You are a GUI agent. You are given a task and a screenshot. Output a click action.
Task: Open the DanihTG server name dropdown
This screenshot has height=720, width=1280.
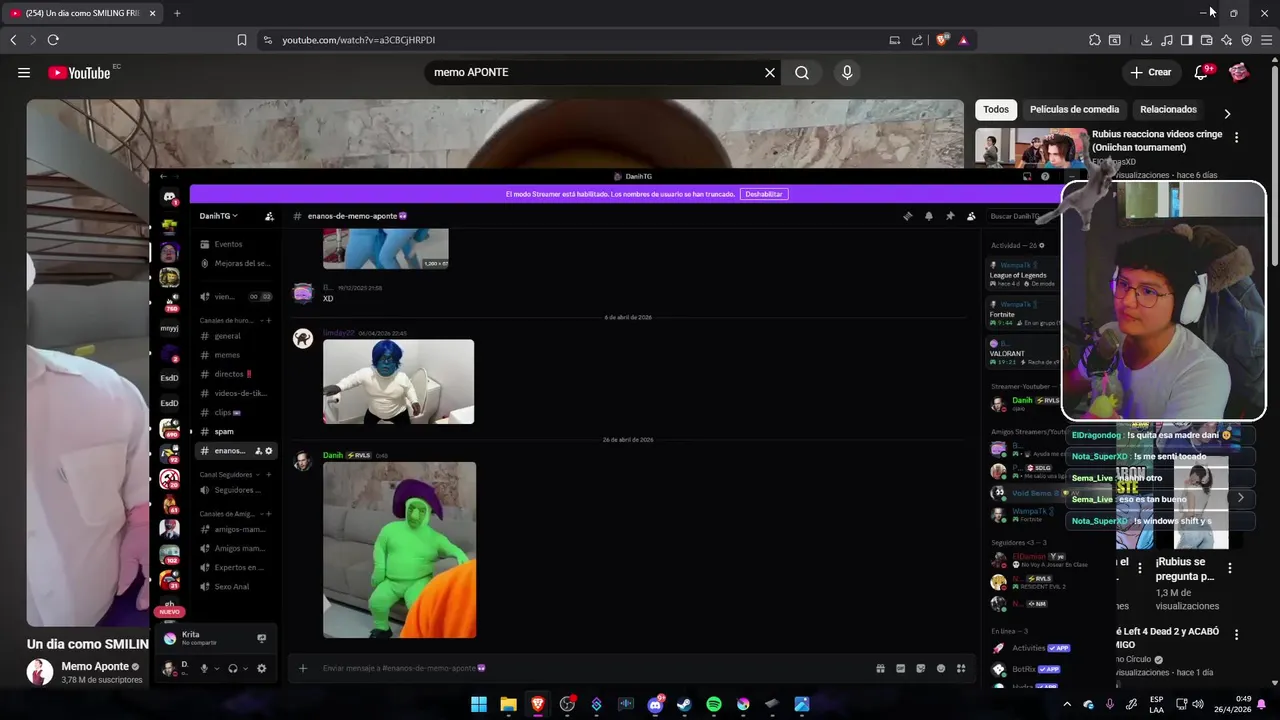pyautogui.click(x=219, y=216)
